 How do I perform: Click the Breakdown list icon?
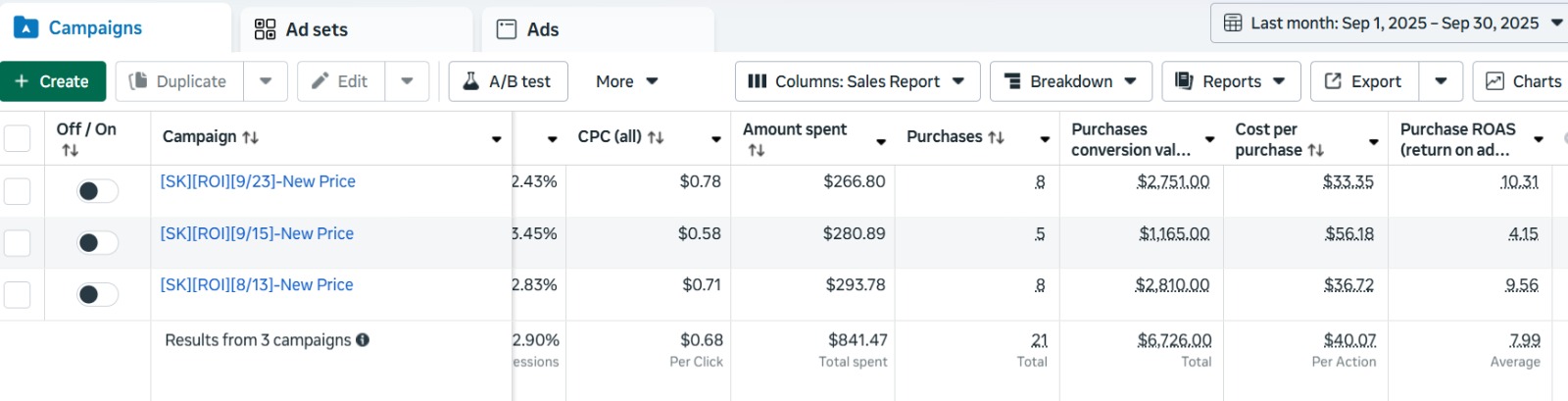(1012, 81)
